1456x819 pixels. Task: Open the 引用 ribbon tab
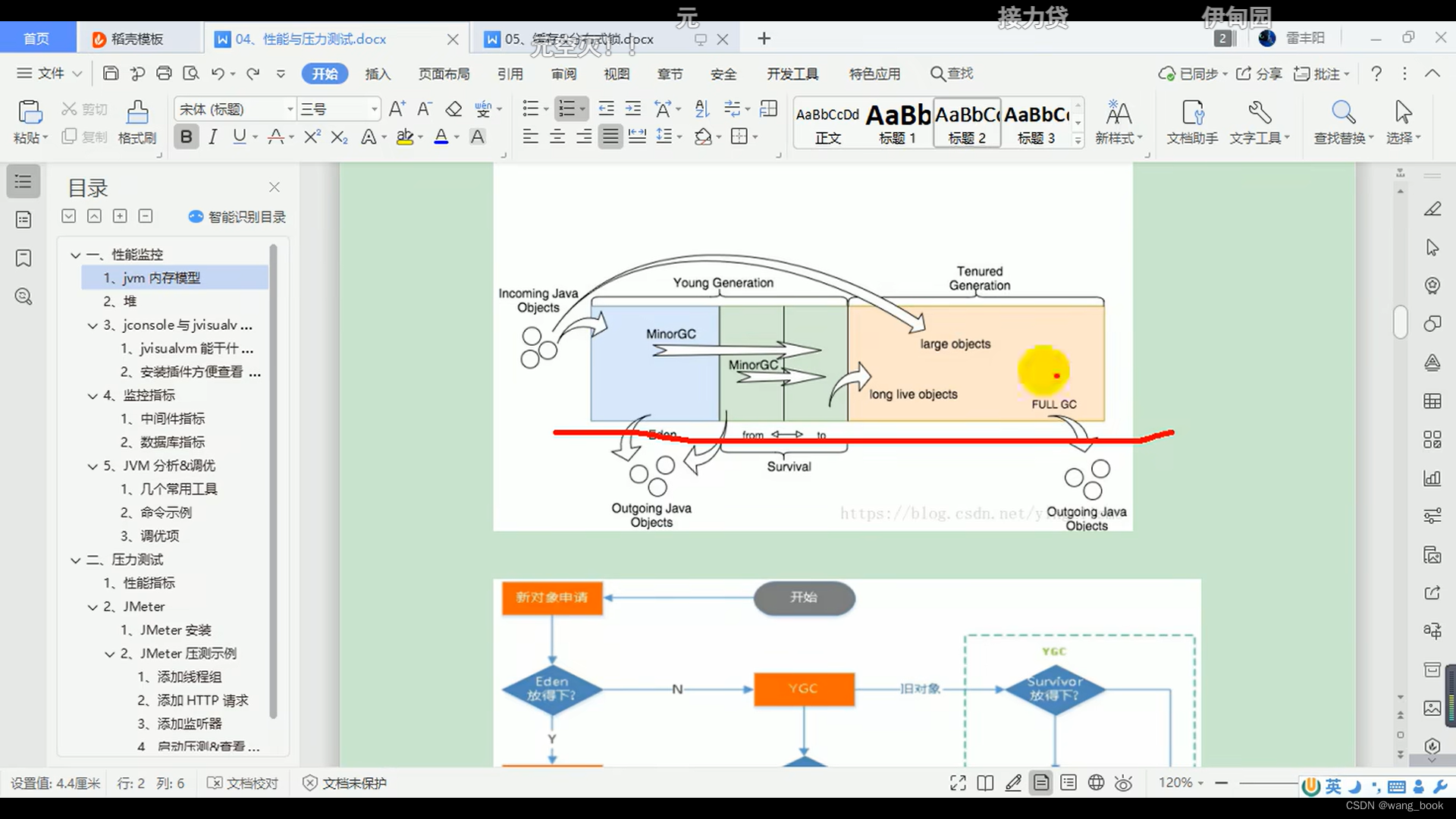pyautogui.click(x=510, y=74)
